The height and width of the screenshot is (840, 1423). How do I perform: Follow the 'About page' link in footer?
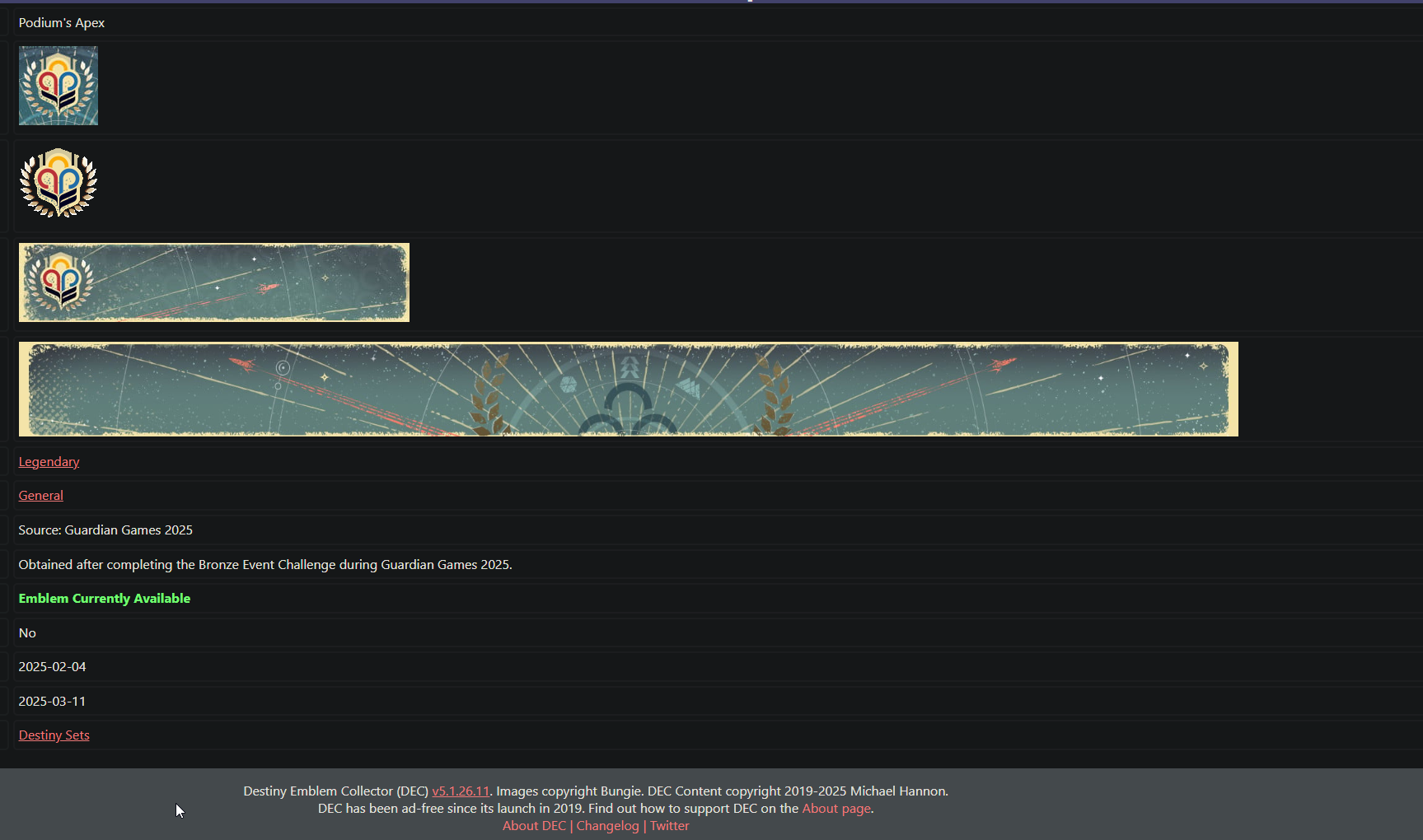click(x=836, y=809)
